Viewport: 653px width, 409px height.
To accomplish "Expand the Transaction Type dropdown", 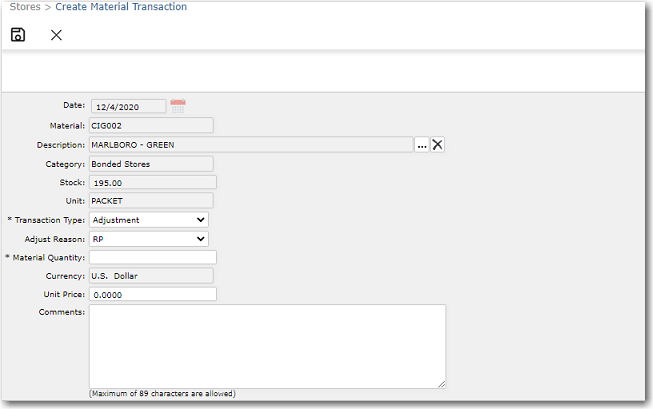I will click(148, 220).
